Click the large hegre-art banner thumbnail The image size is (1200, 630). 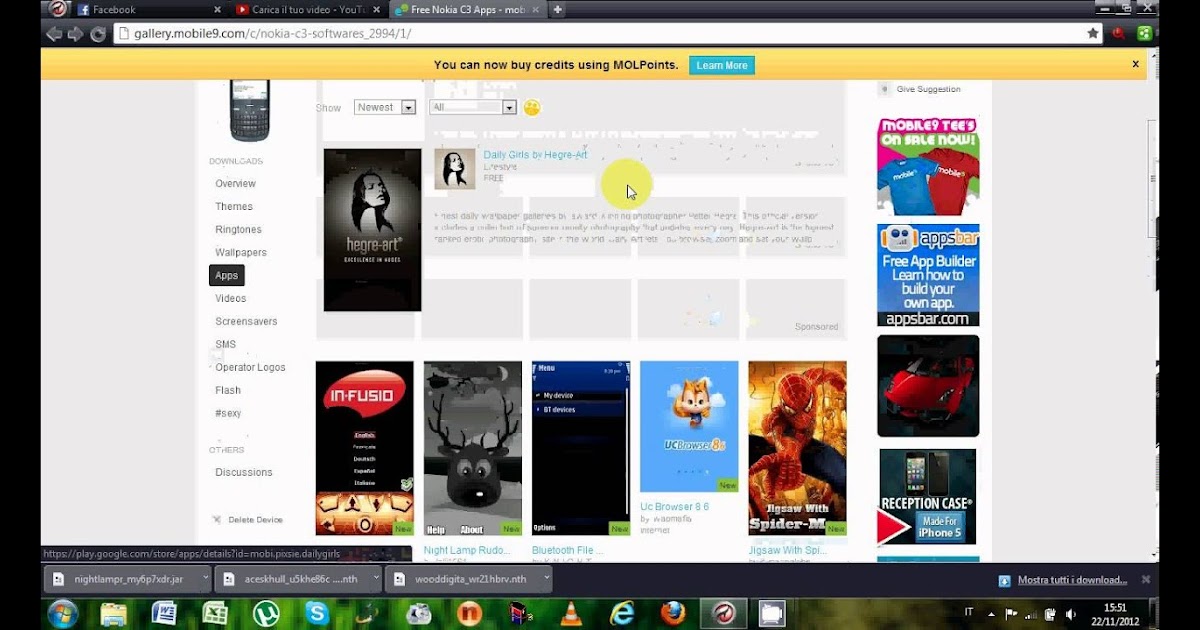click(x=372, y=230)
